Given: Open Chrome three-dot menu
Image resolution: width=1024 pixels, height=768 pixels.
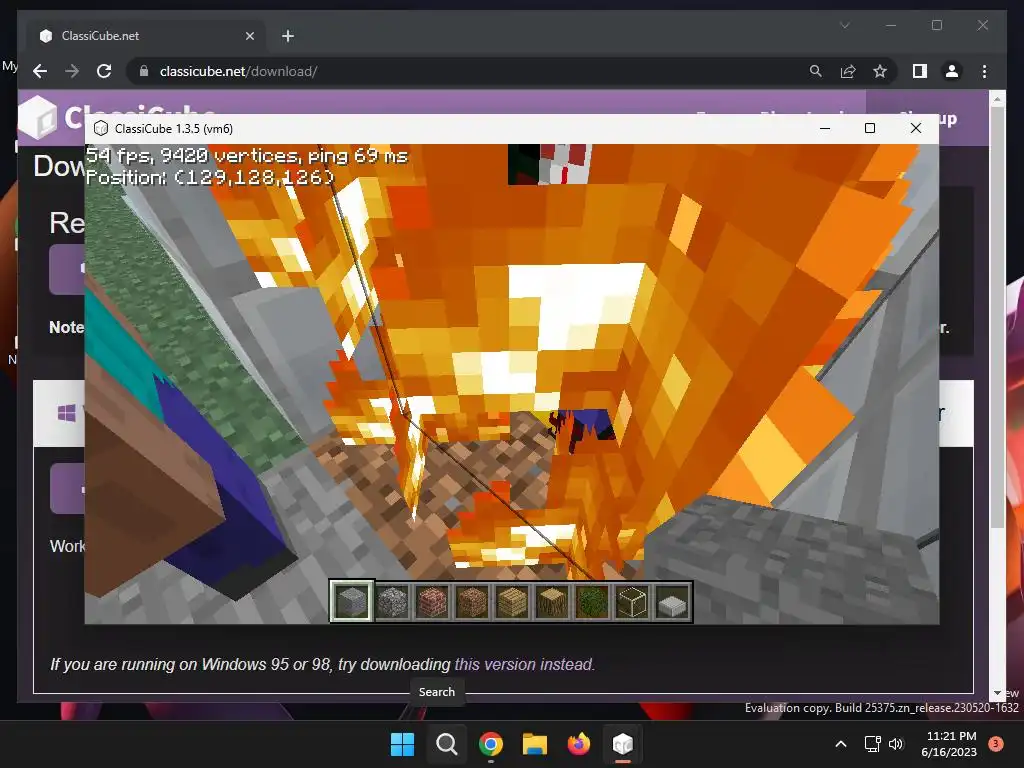Looking at the screenshot, I should (984, 71).
